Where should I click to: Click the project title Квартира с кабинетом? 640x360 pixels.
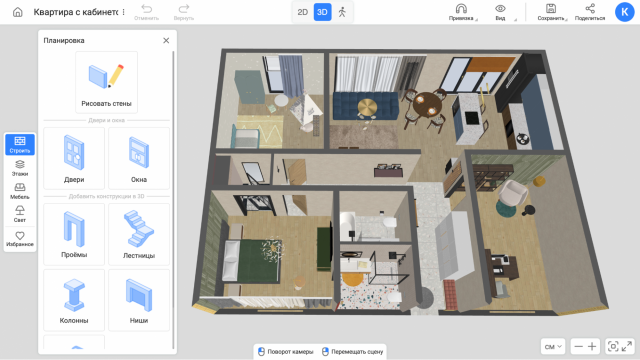tap(76, 12)
